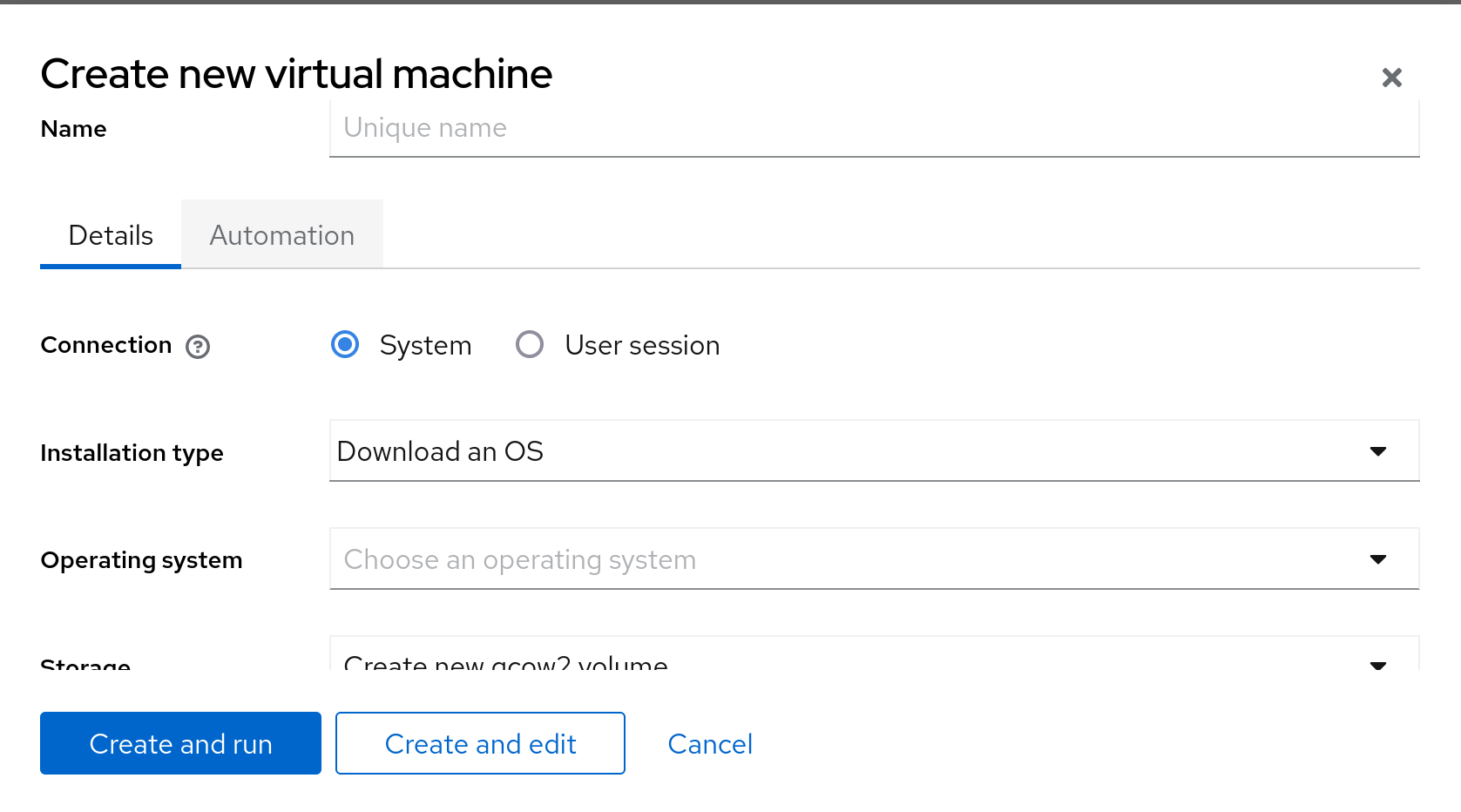Click the Create and edit button

coord(480,743)
